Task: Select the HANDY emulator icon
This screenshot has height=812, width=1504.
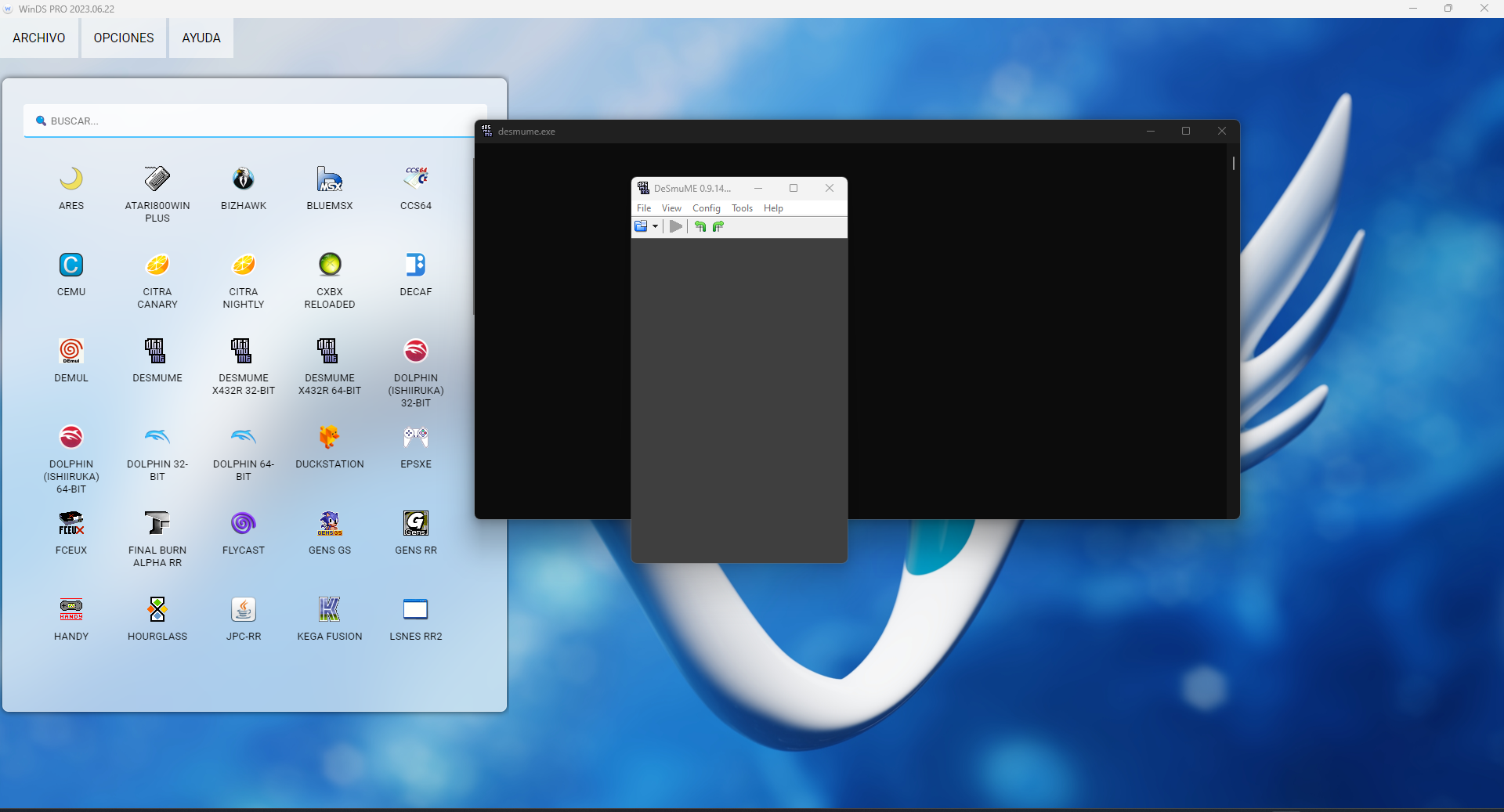Action: [71, 610]
